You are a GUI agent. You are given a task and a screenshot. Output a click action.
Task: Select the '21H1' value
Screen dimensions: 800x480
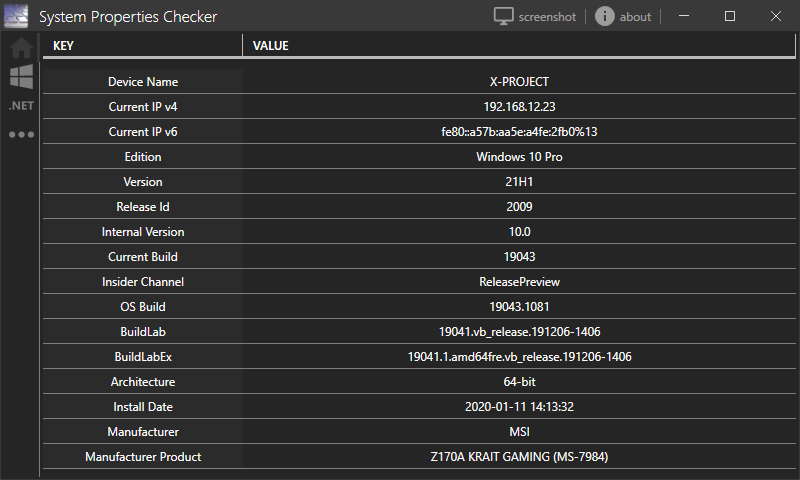point(519,182)
